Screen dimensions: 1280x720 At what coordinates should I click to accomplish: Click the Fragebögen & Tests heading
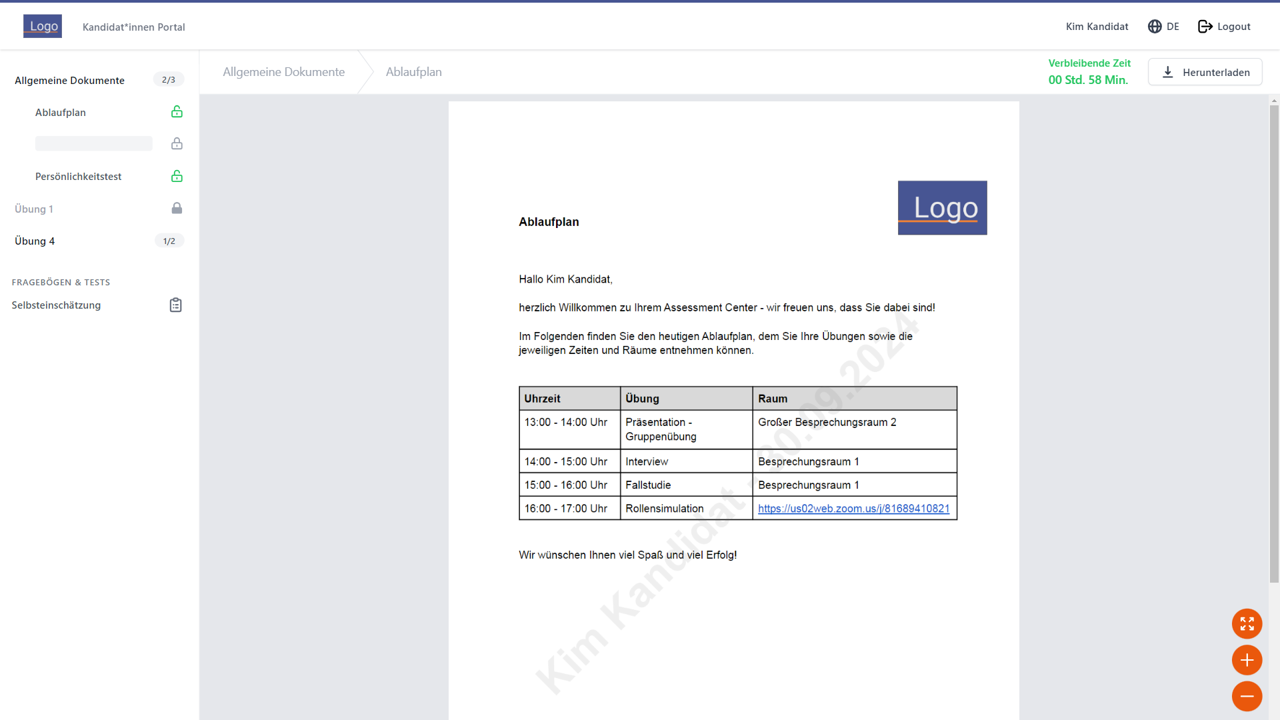click(61, 282)
